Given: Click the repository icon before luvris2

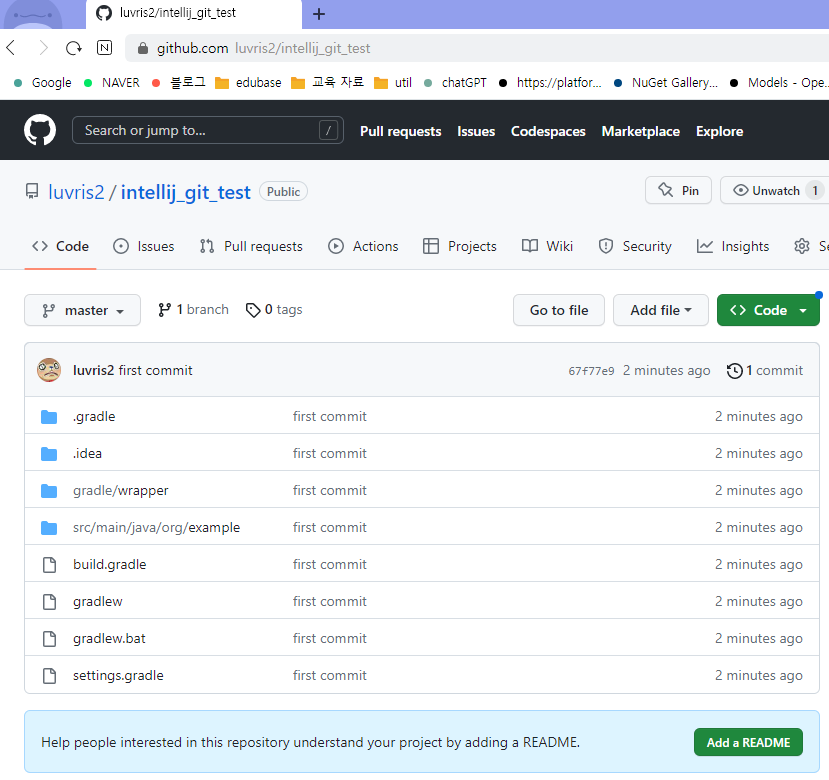Looking at the screenshot, I should click(32, 191).
